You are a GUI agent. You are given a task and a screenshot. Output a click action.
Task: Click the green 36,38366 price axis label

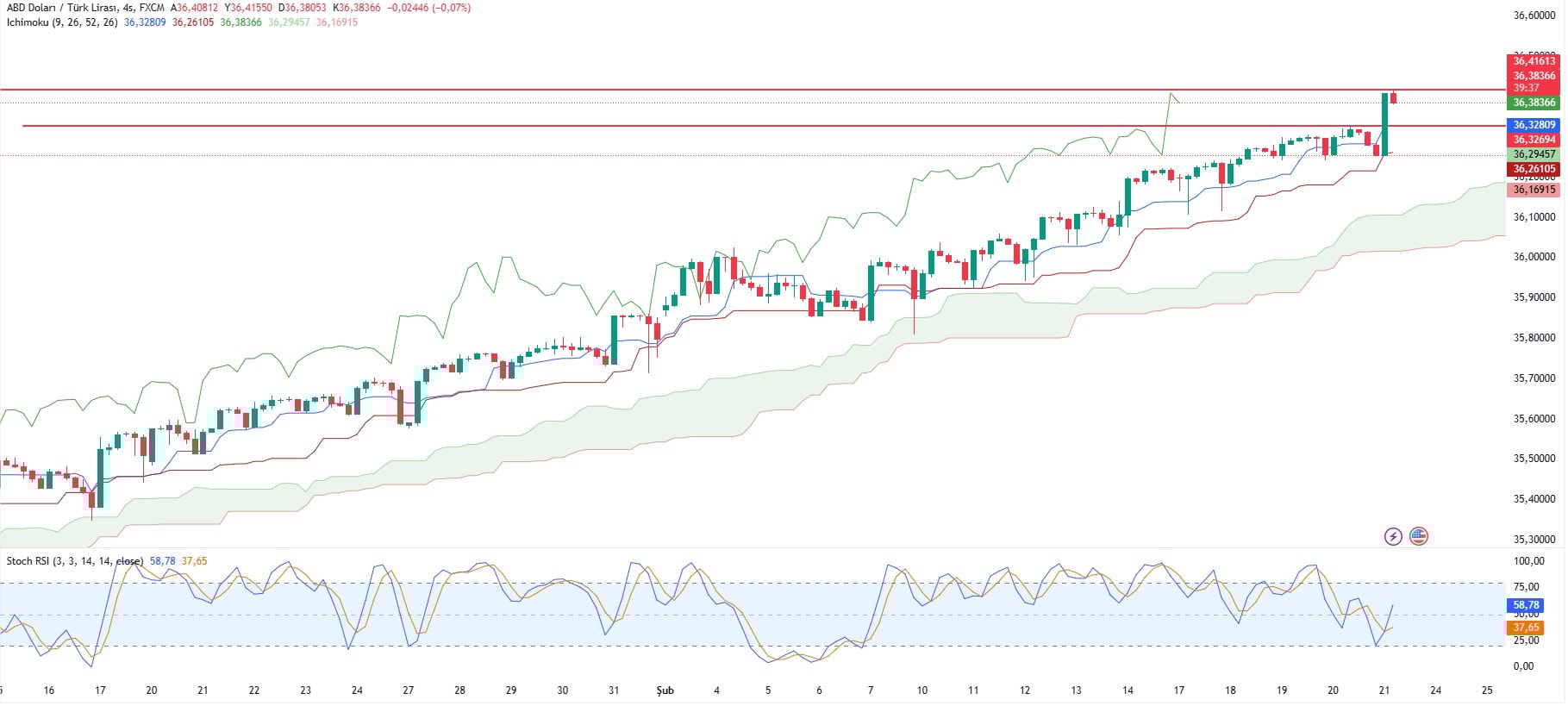[x=1534, y=103]
